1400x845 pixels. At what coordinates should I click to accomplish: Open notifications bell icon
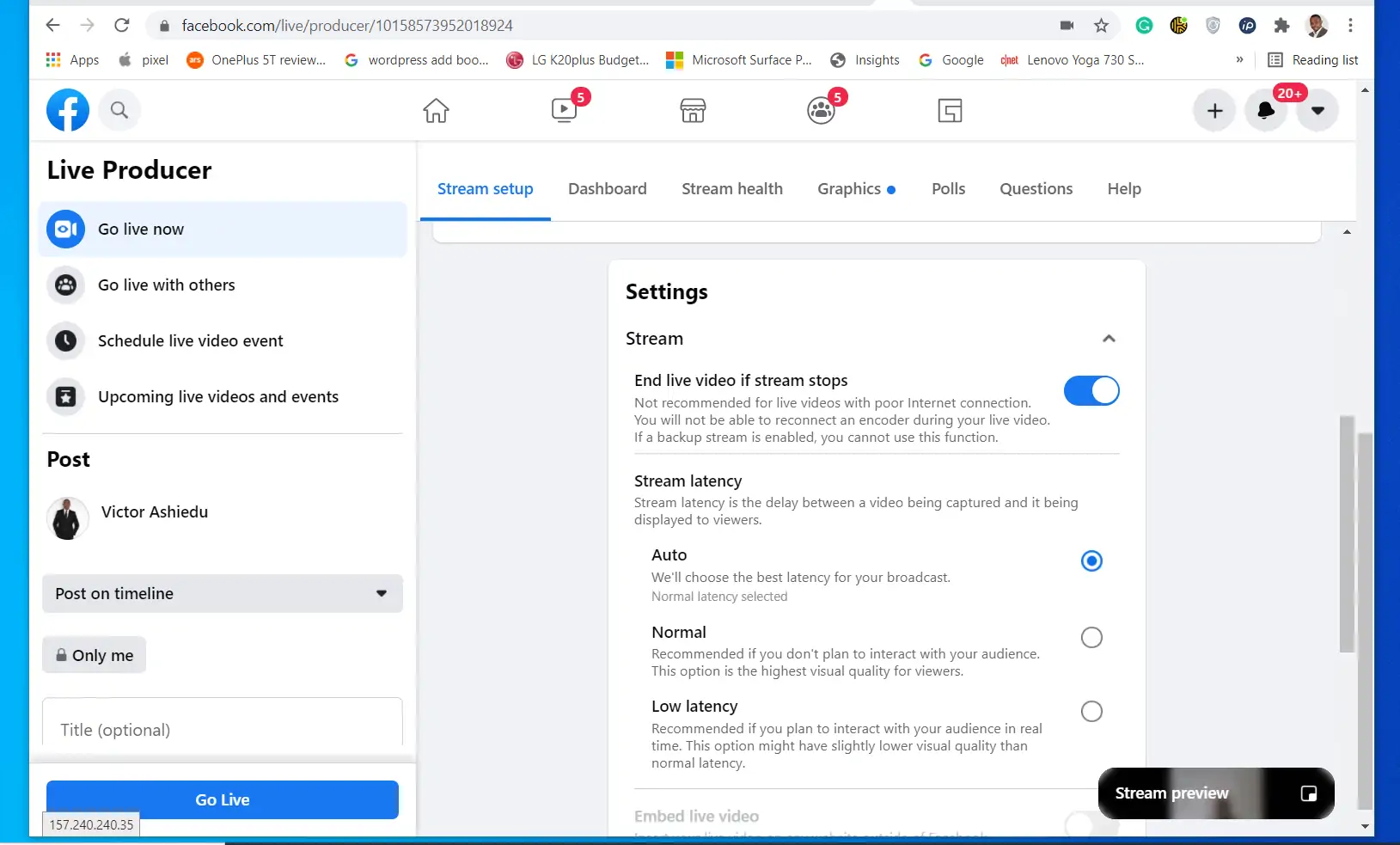(x=1266, y=110)
